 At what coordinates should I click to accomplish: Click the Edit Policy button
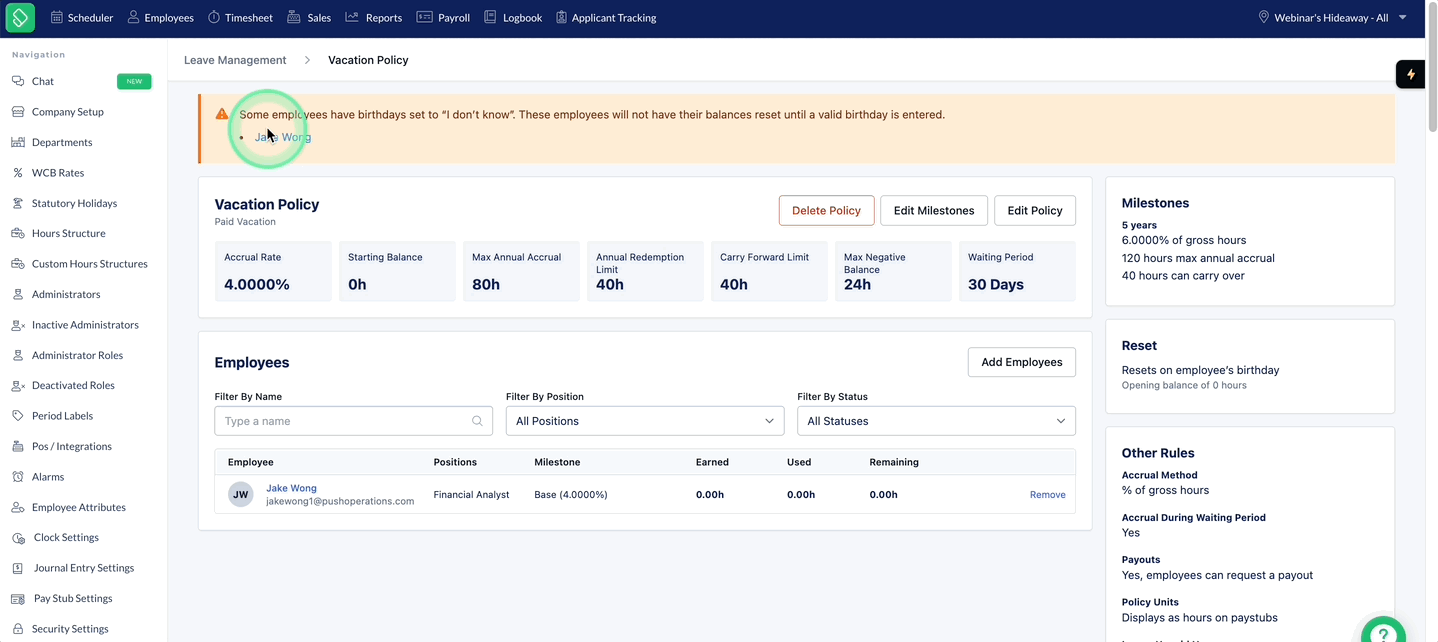pyautogui.click(x=1035, y=210)
